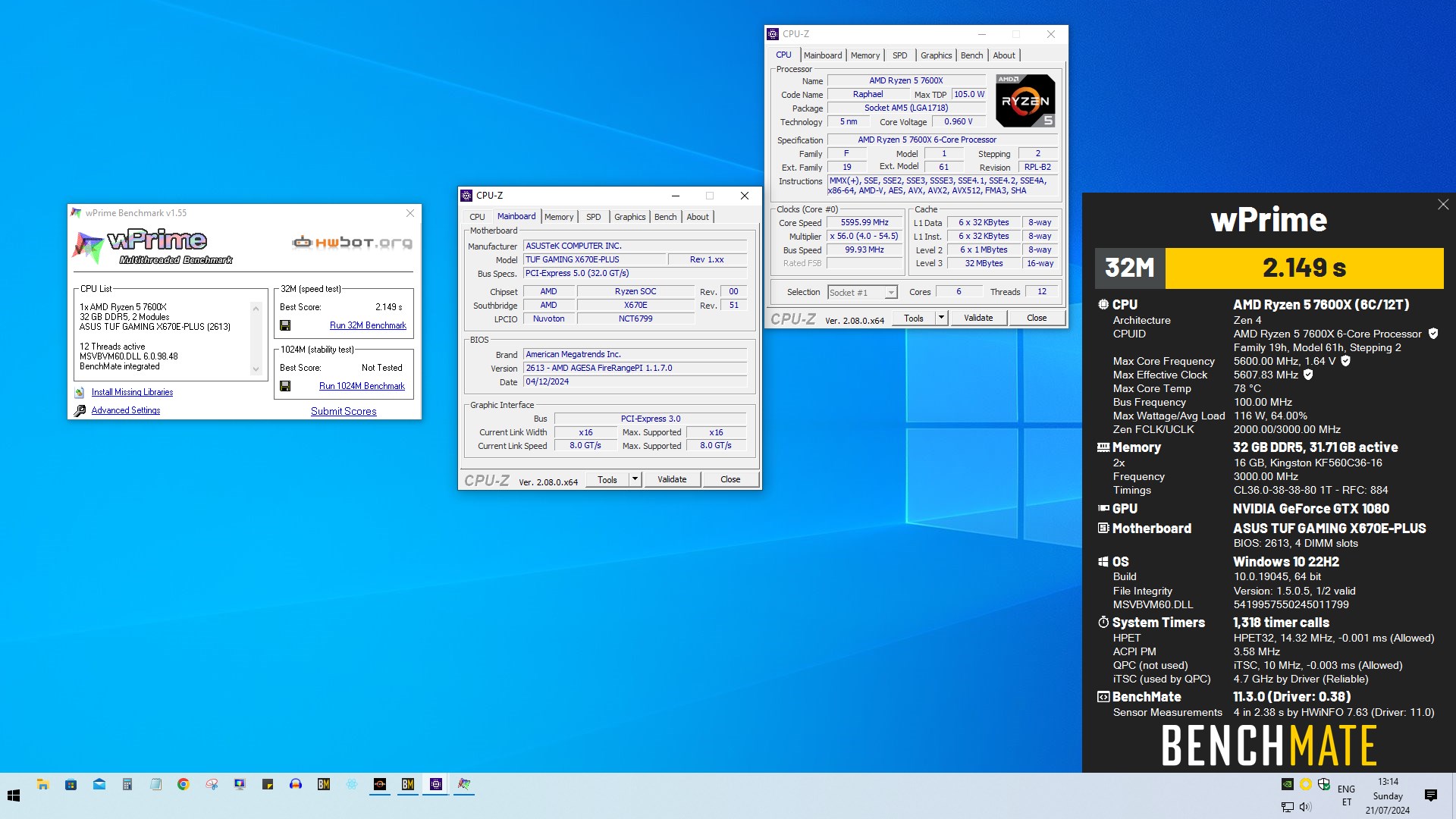Viewport: 1456px width, 819px height.
Task: Open the black sticky-note icon in taskbar
Action: pos(268,784)
